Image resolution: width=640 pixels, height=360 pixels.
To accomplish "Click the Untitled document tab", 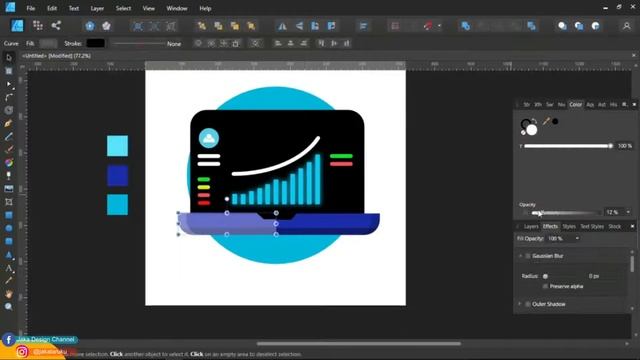I will coord(56,56).
